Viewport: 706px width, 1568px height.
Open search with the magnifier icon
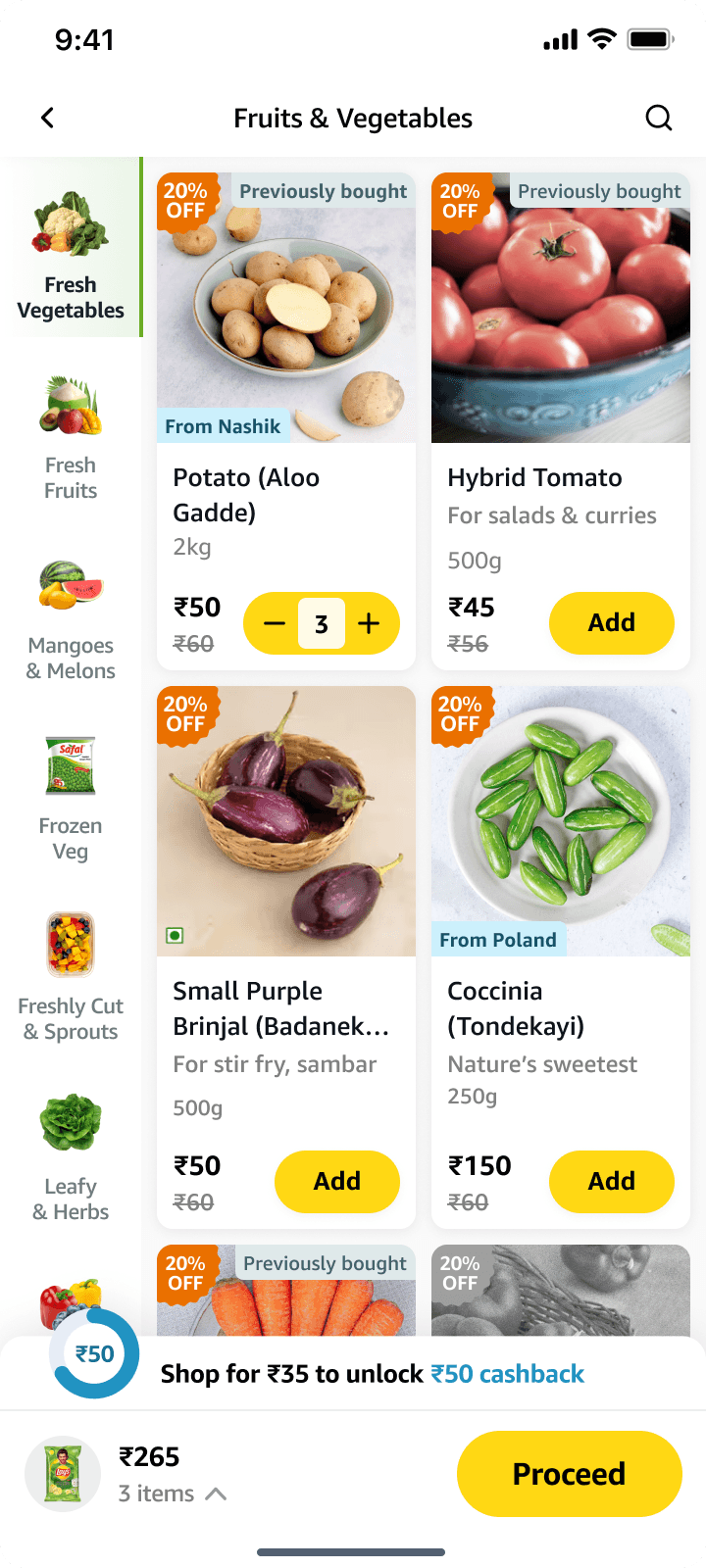click(659, 119)
